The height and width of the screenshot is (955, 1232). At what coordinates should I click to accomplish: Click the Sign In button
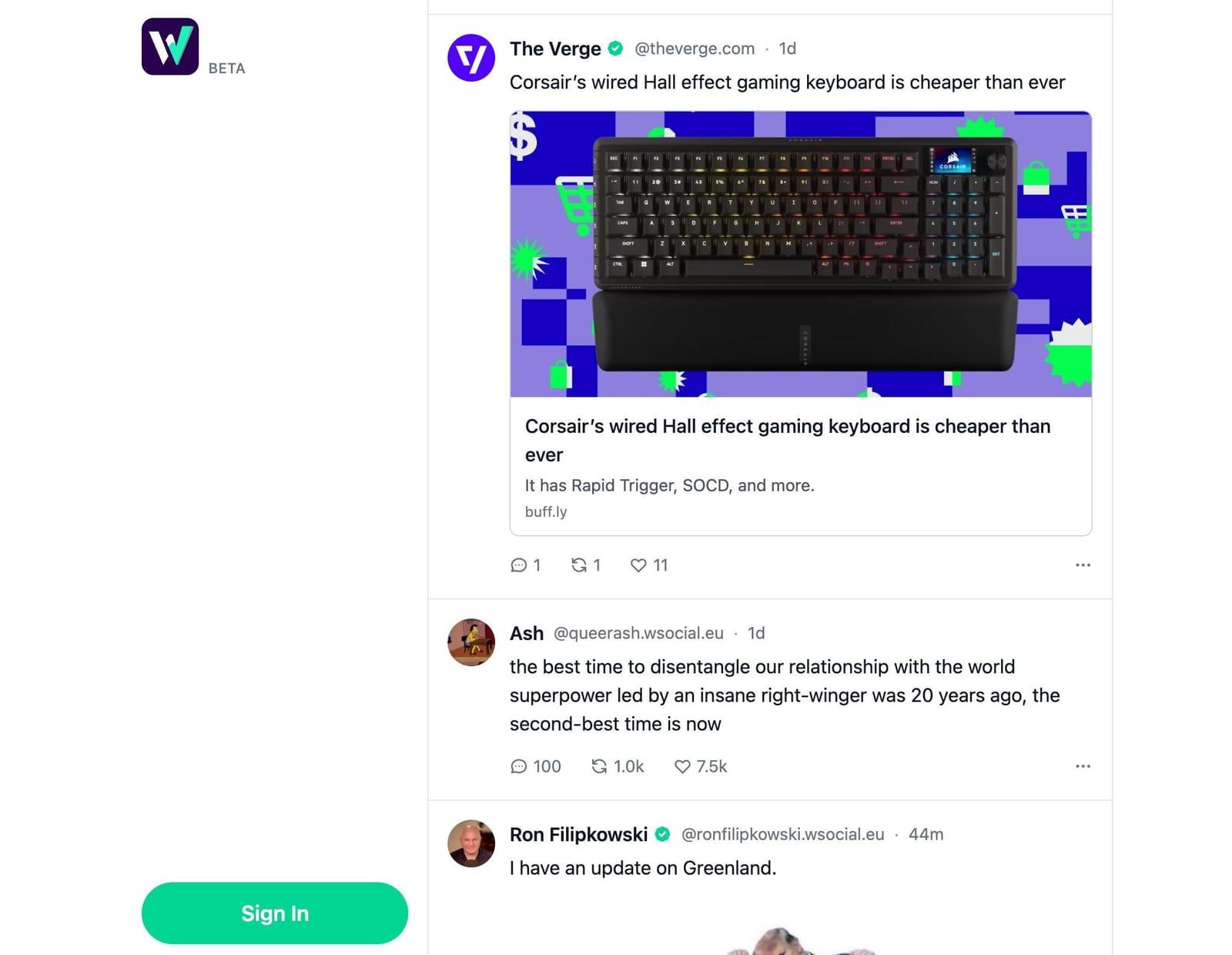point(275,913)
